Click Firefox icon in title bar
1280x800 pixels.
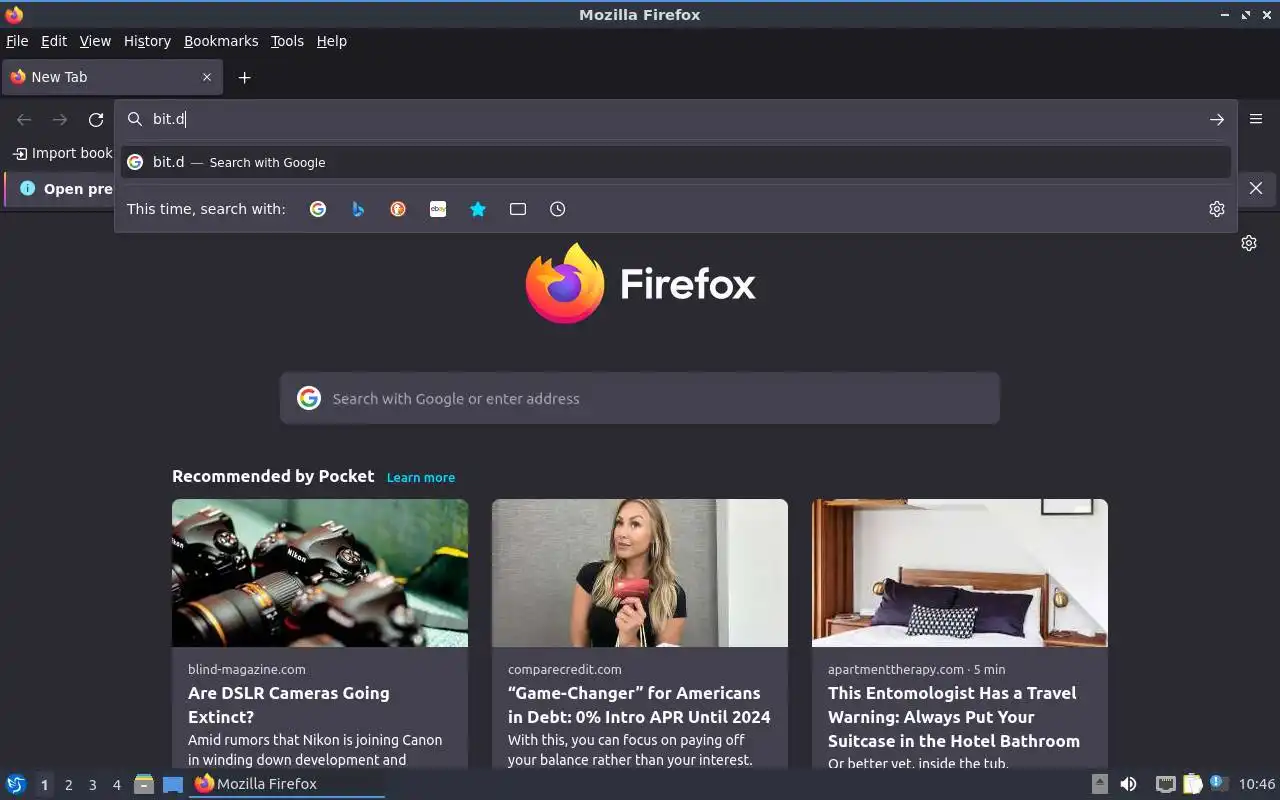(14, 14)
